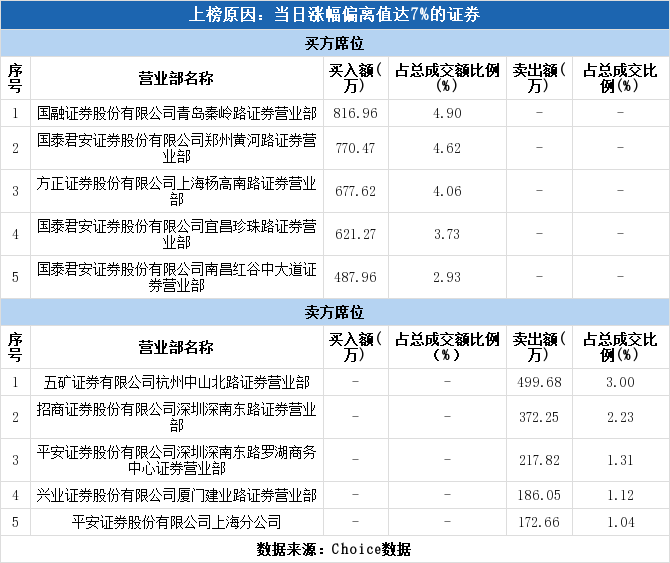Click '卖出额(万)' header in seller table
This screenshot has width=670, height=563.
point(539,347)
